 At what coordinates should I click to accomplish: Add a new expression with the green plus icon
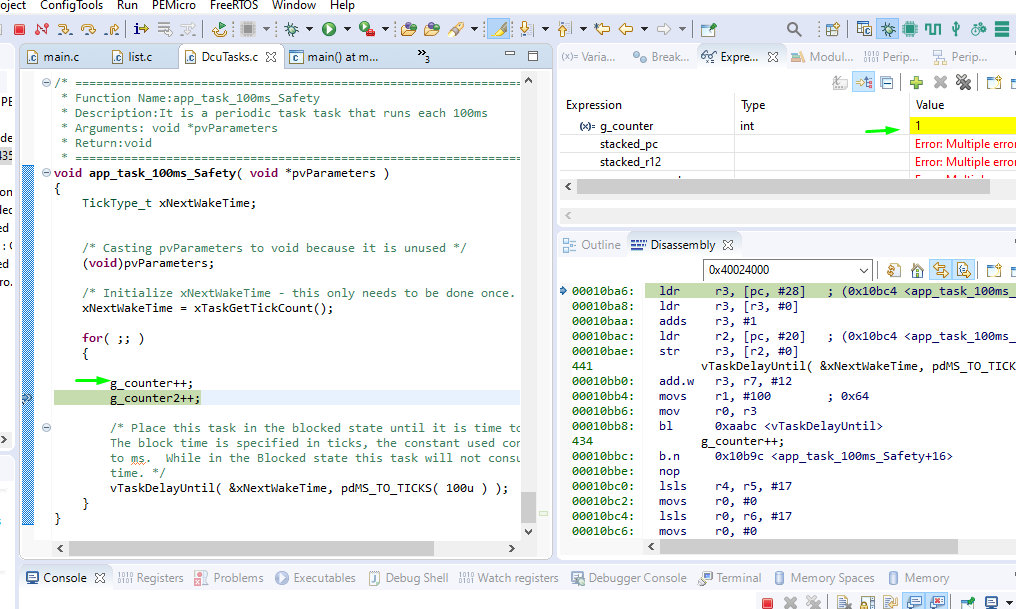[x=916, y=83]
